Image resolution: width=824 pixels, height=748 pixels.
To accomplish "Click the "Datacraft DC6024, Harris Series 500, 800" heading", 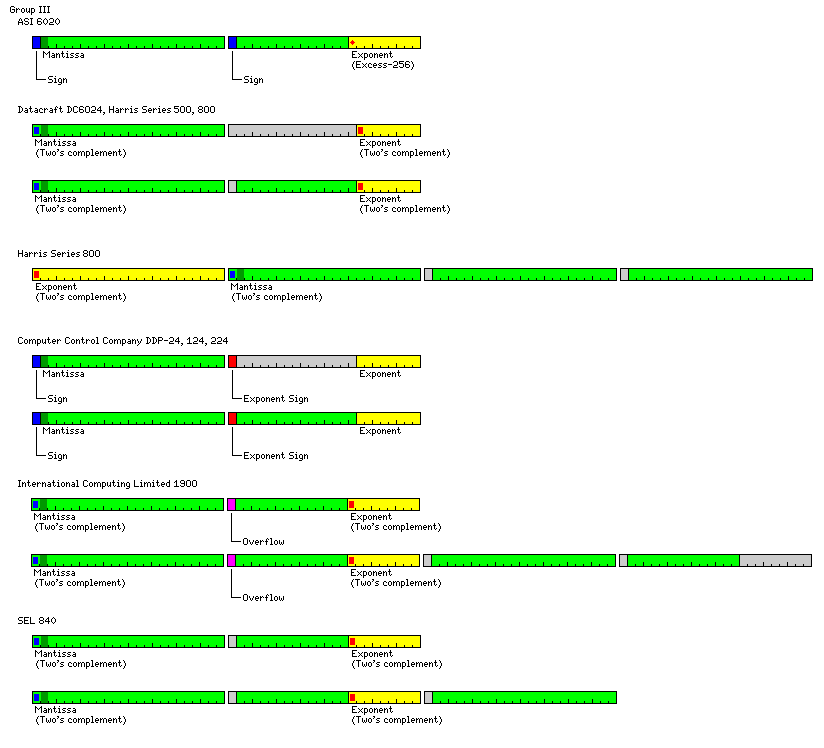I will coord(116,109).
